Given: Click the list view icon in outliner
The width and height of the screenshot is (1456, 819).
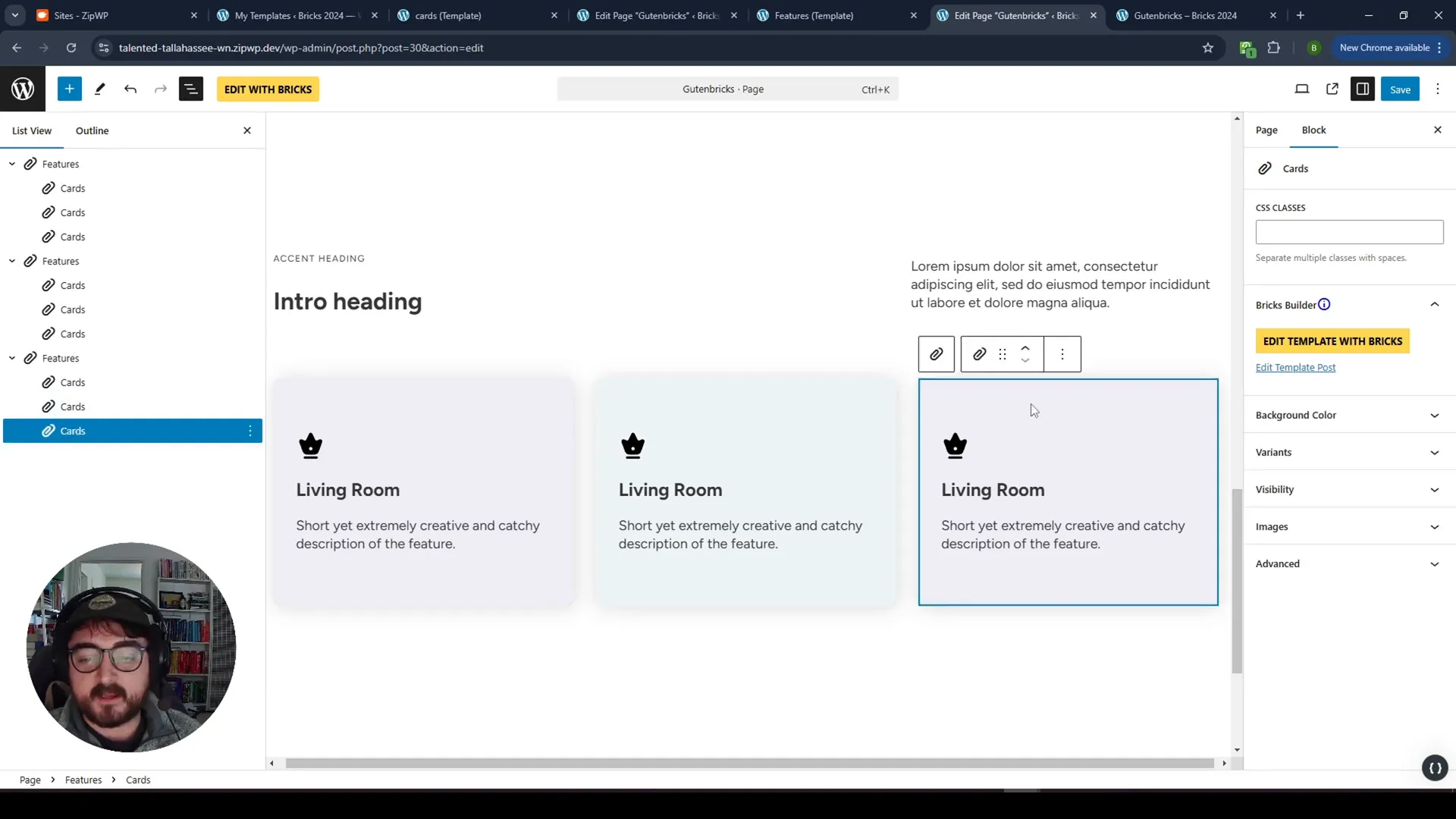Looking at the screenshot, I should pos(32,130).
